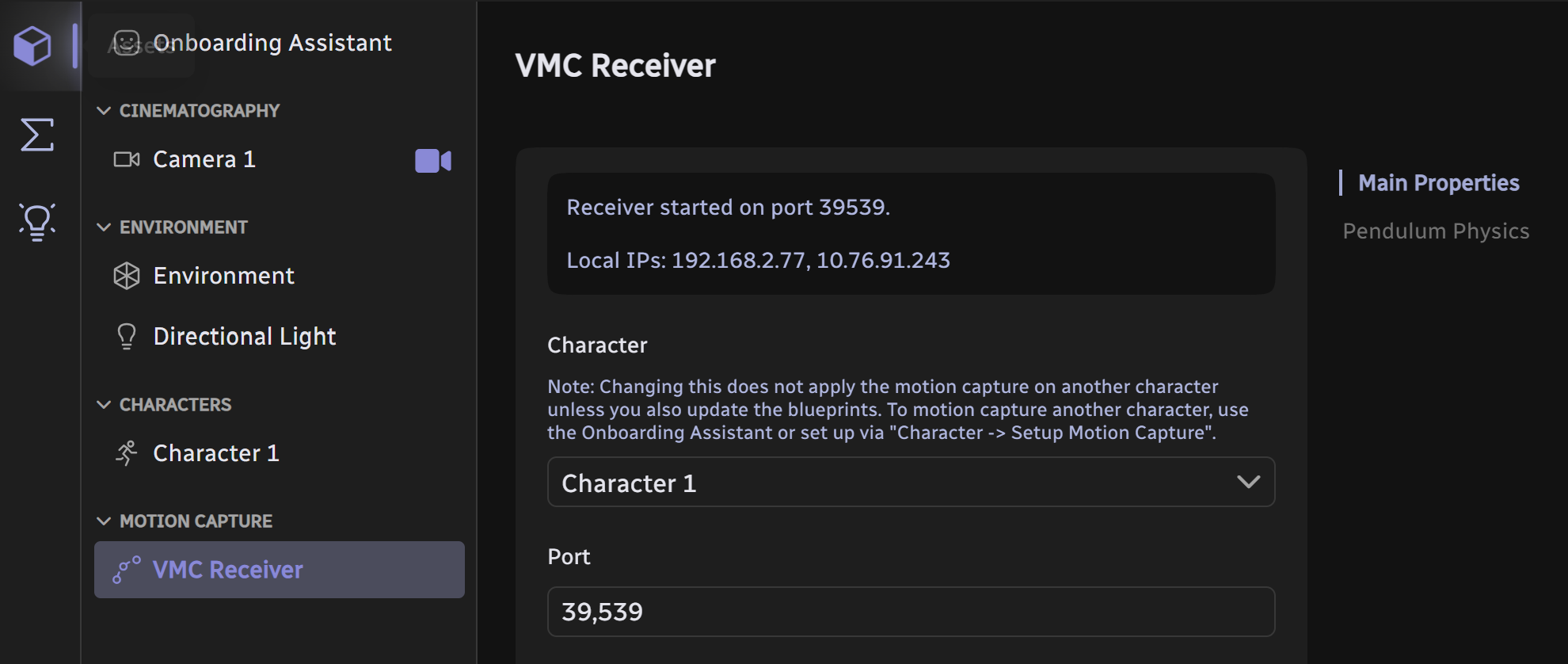Collapse the Characters section
The width and height of the screenshot is (1568, 664).
(104, 405)
